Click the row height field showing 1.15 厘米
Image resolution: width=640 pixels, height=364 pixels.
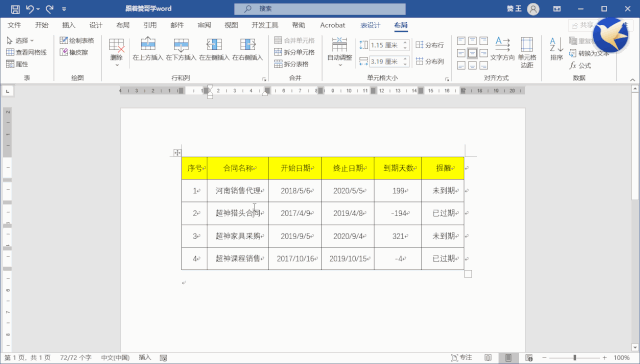[385, 45]
